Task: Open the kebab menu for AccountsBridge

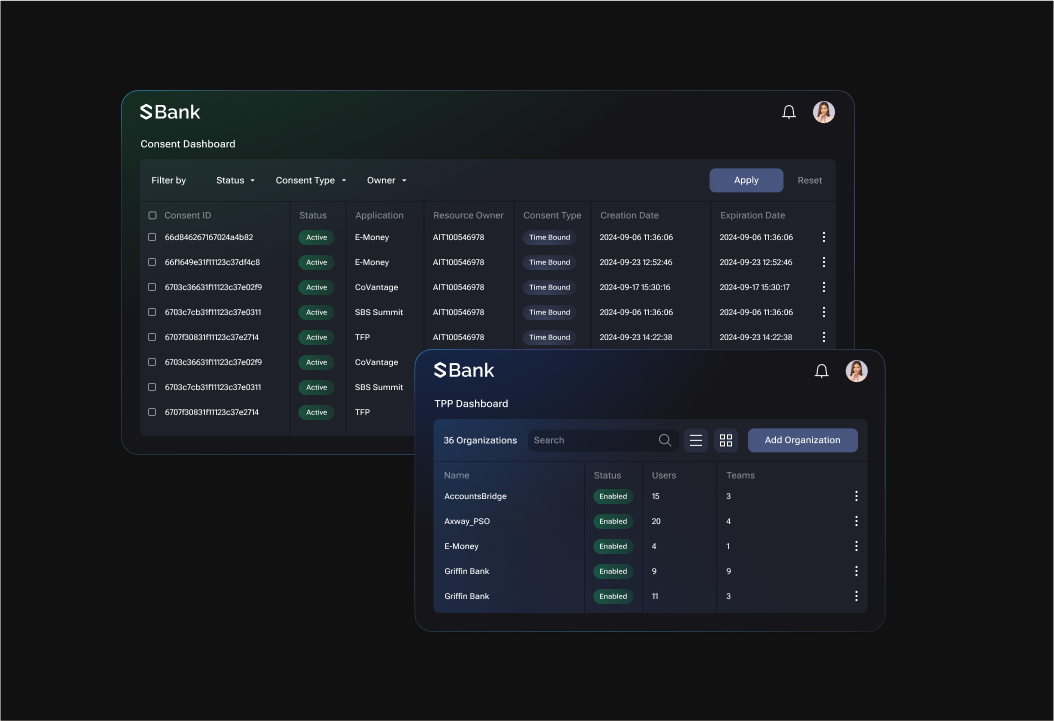Action: pyautogui.click(x=856, y=496)
